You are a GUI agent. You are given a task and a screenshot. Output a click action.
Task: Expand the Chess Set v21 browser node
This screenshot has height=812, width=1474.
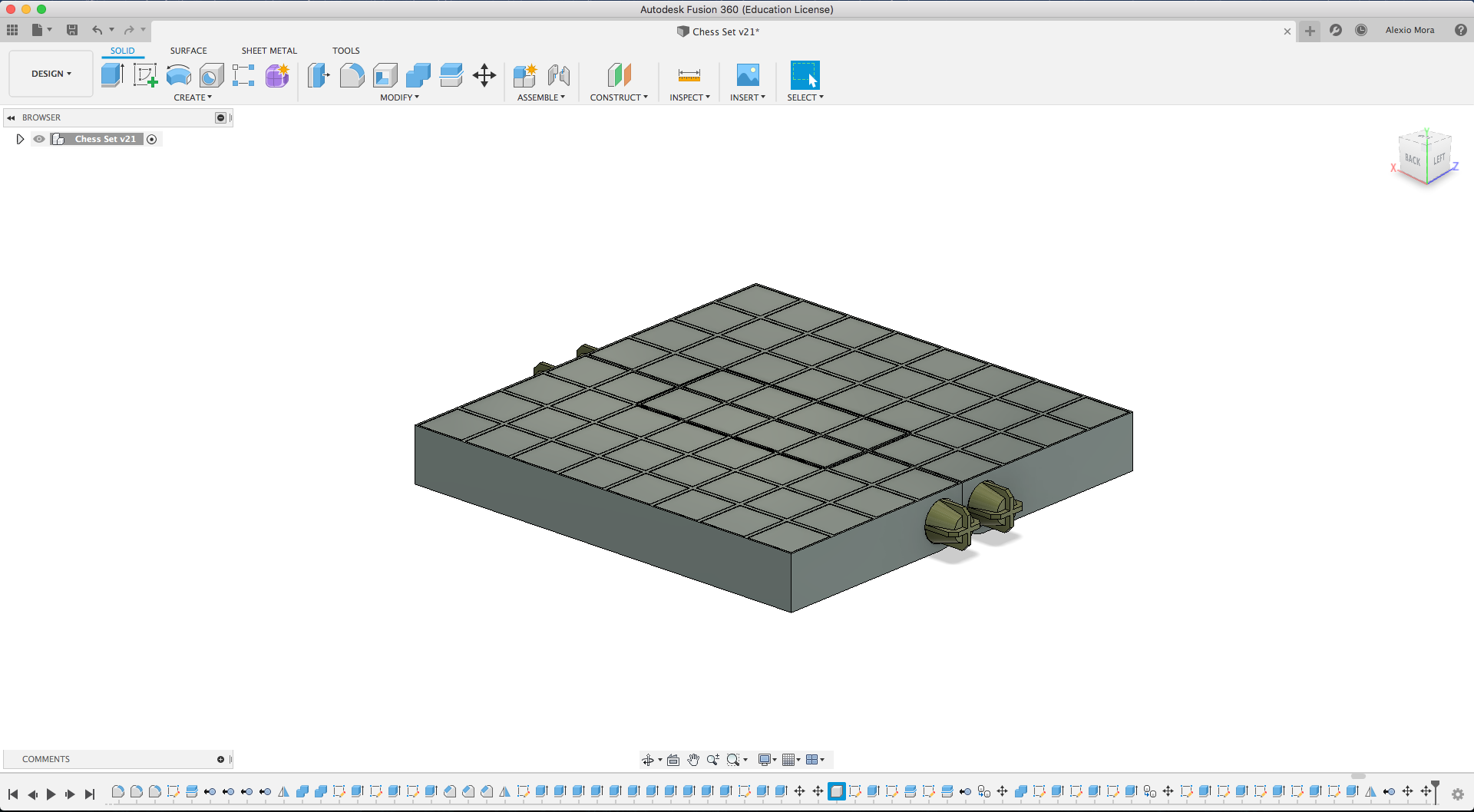20,139
